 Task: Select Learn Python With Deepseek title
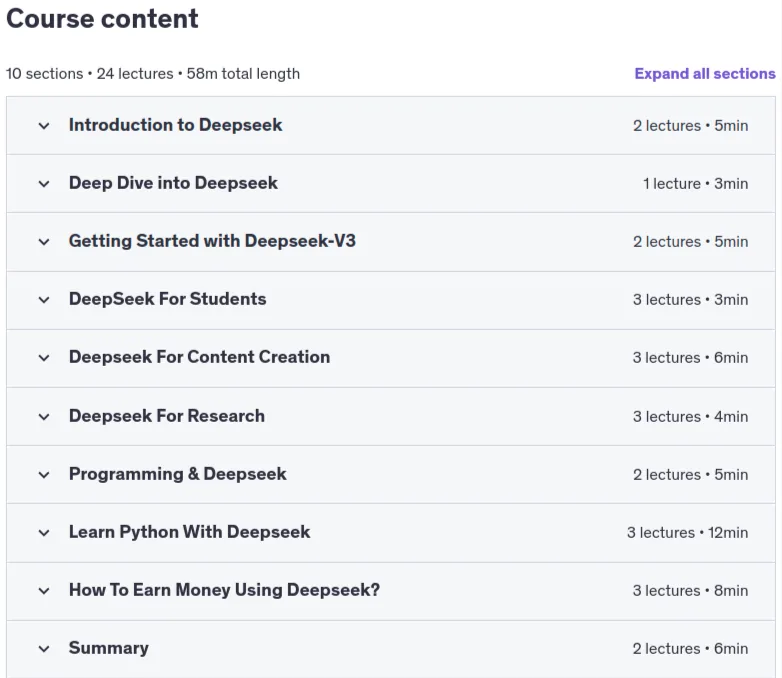pyautogui.click(x=190, y=532)
